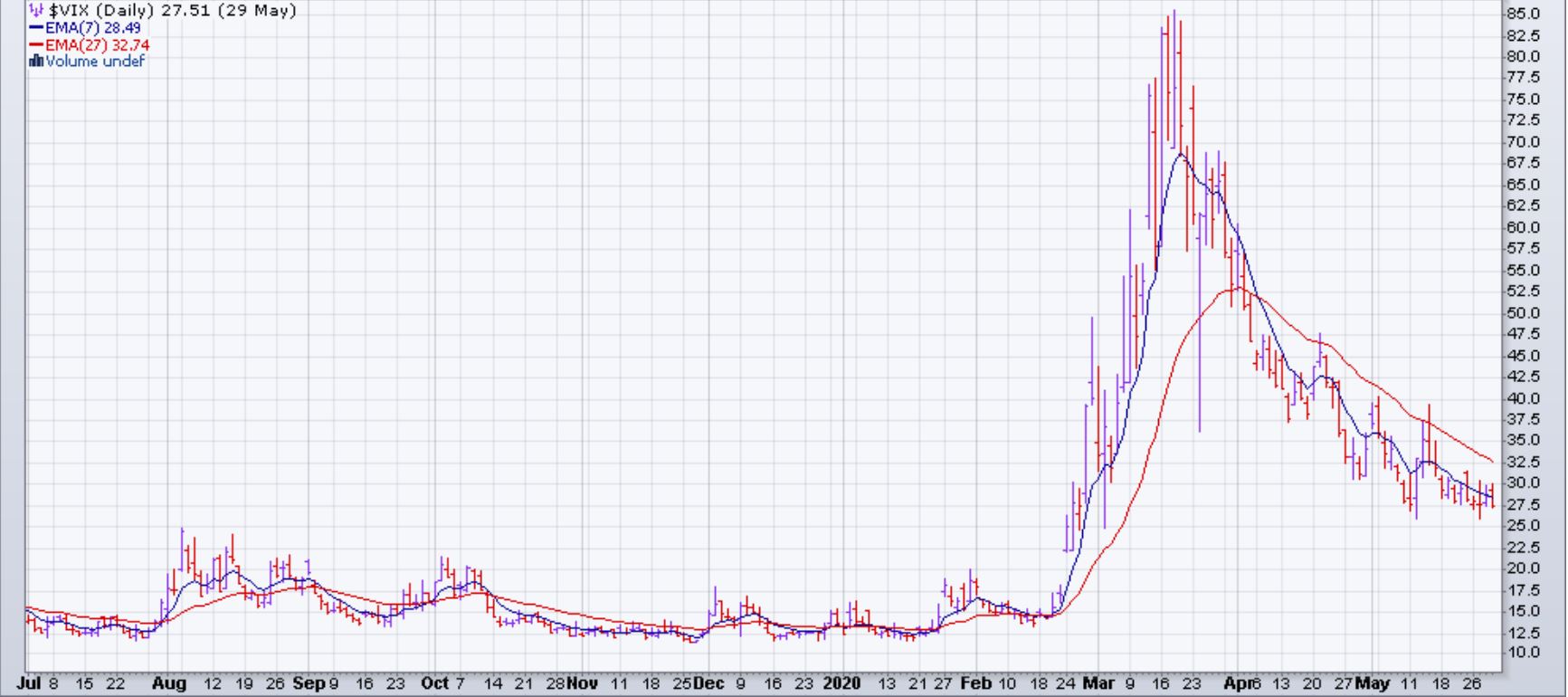Viewport: 1568px width, 697px height.
Task: Click the red EMA(27) line swatch
Action: 36,44
